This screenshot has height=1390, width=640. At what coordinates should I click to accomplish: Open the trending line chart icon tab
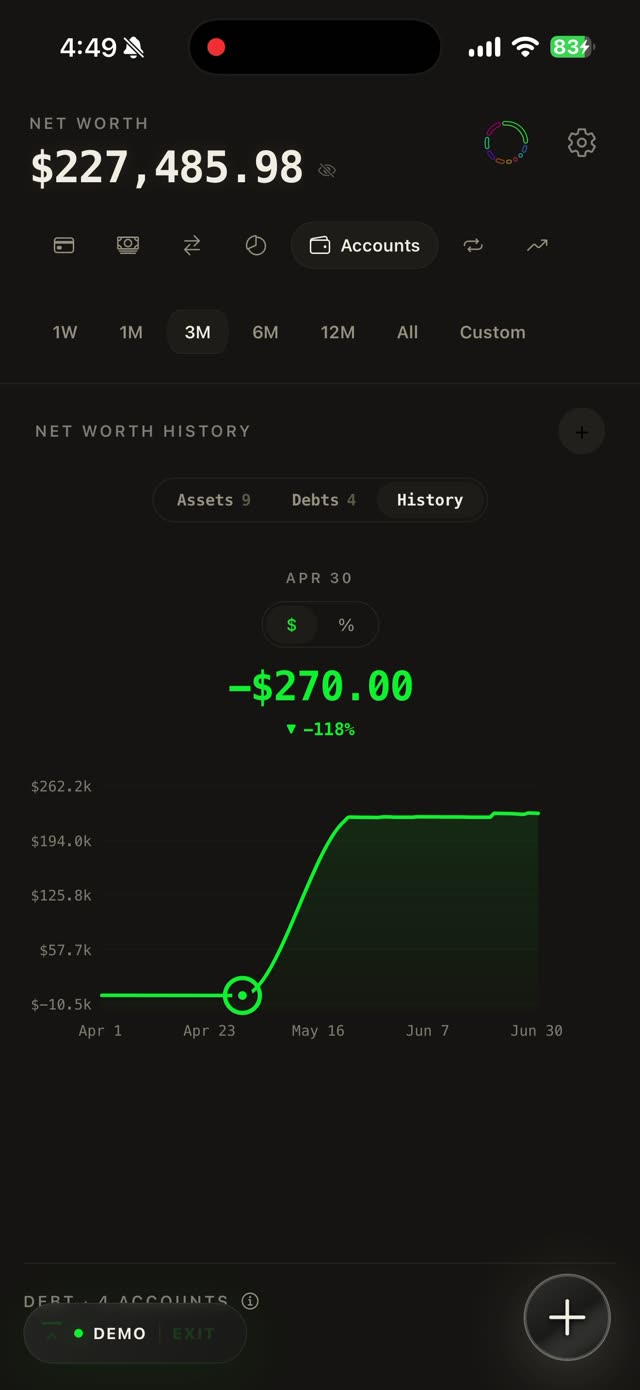tap(537, 245)
